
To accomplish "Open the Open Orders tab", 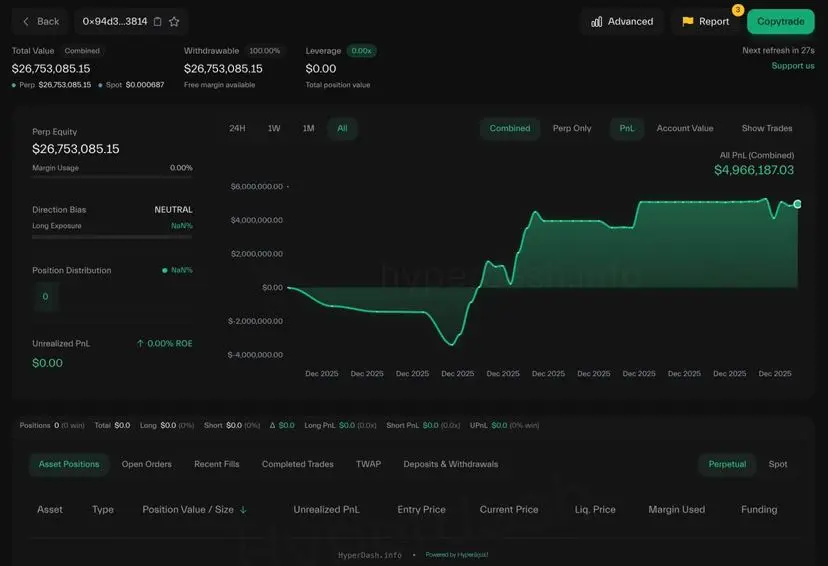I will pos(146,464).
